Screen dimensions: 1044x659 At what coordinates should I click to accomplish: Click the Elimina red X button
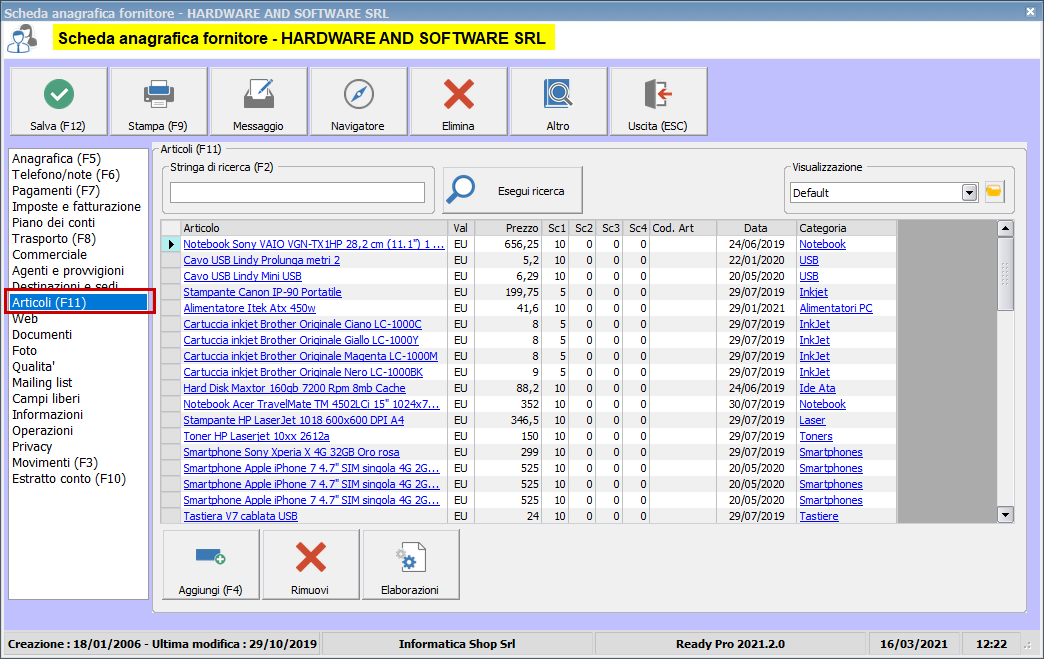458,102
